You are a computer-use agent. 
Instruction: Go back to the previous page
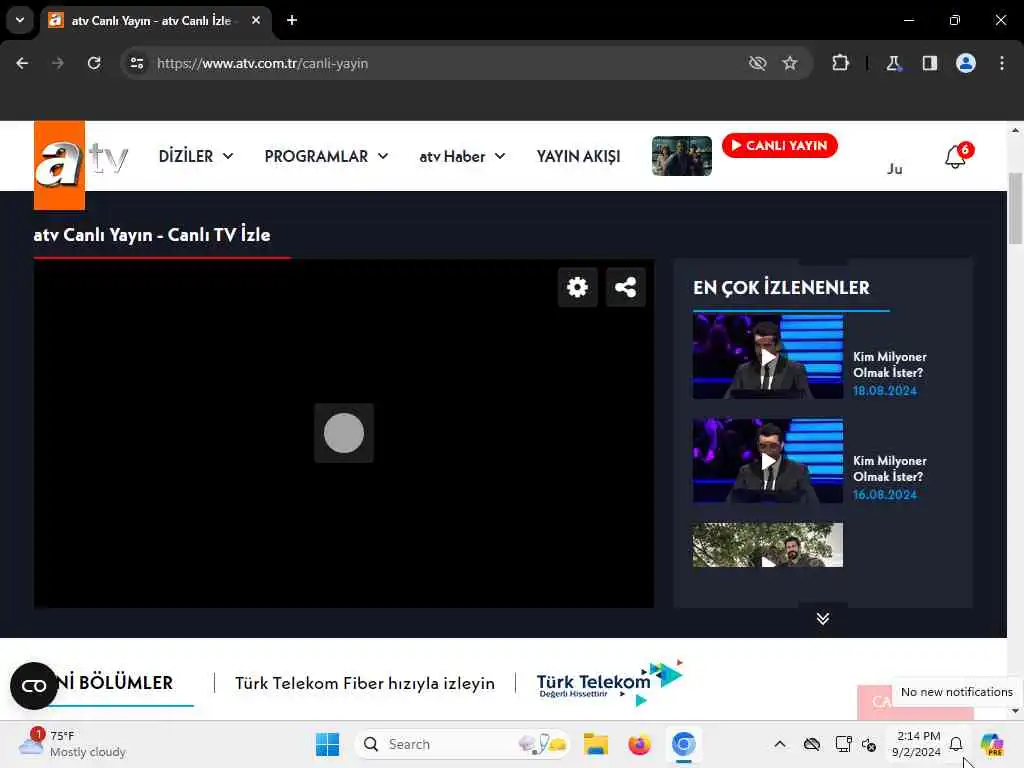[22, 63]
